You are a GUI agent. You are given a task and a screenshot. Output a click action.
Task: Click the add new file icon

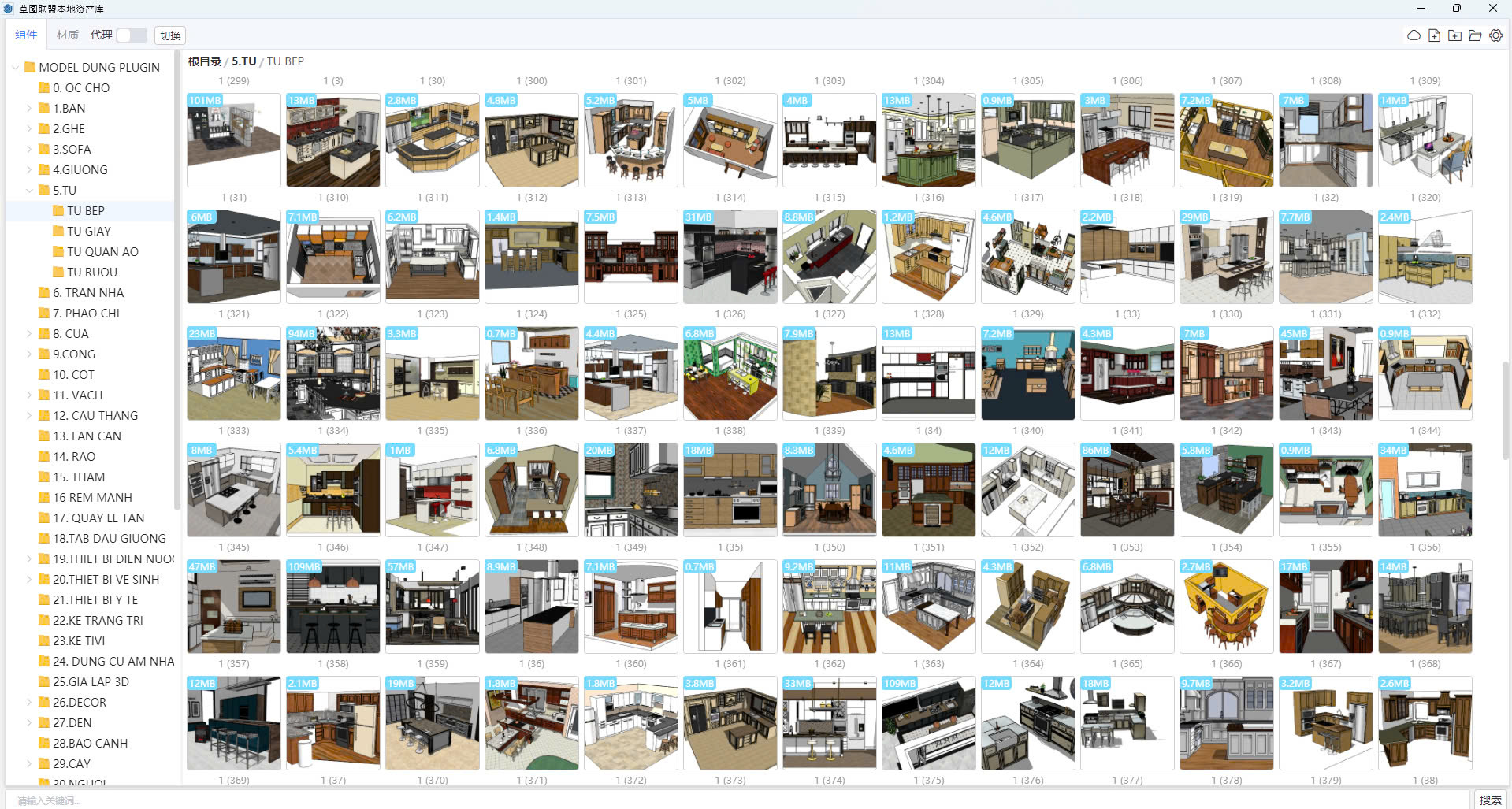tap(1434, 35)
